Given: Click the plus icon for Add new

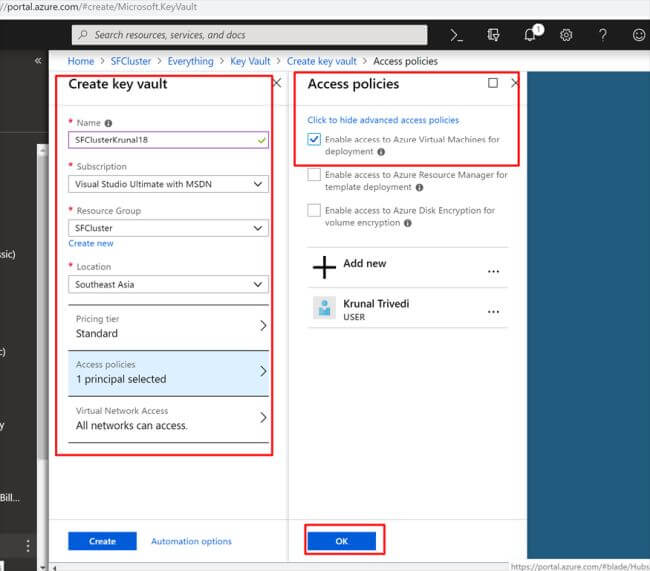Looking at the screenshot, I should (x=324, y=267).
